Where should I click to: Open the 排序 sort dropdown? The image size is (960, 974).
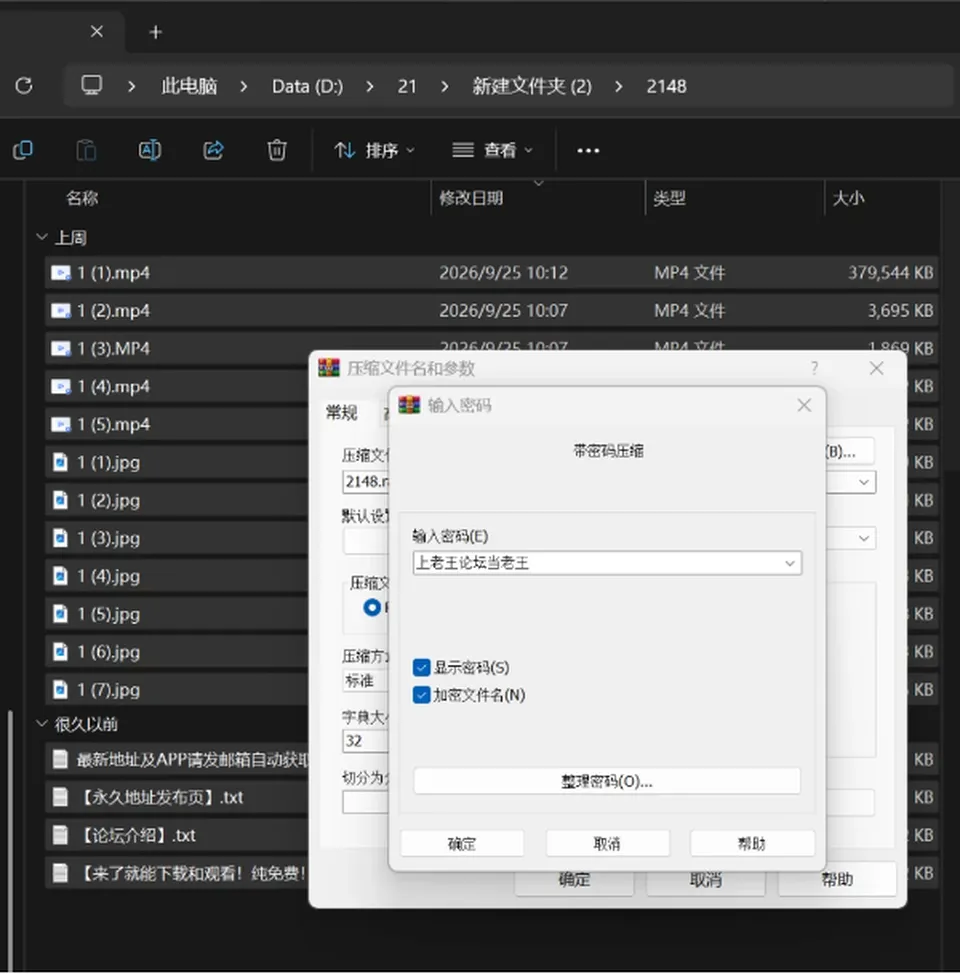(374, 150)
